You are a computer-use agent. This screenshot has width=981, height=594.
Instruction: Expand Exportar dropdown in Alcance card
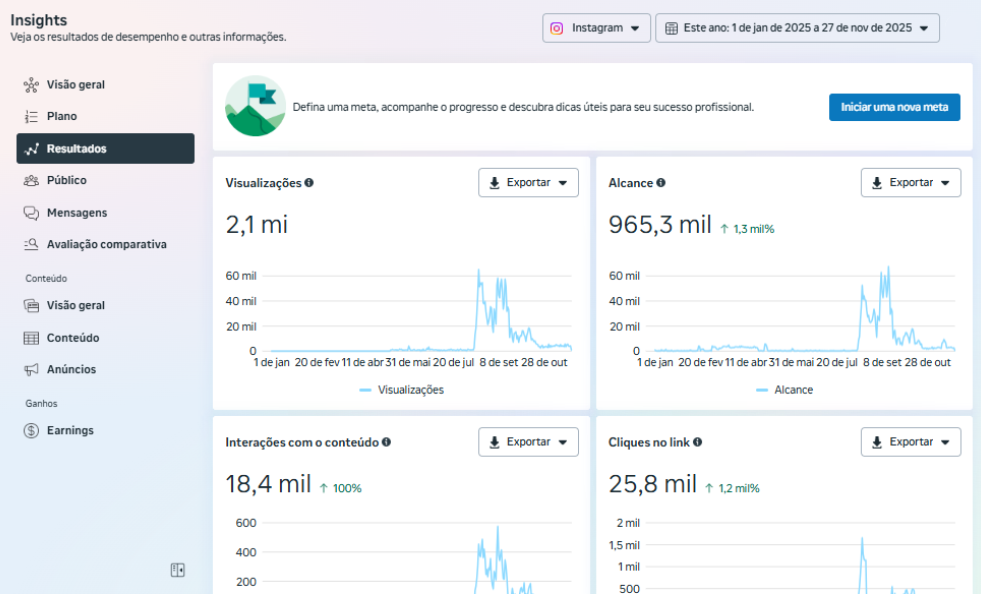point(911,183)
